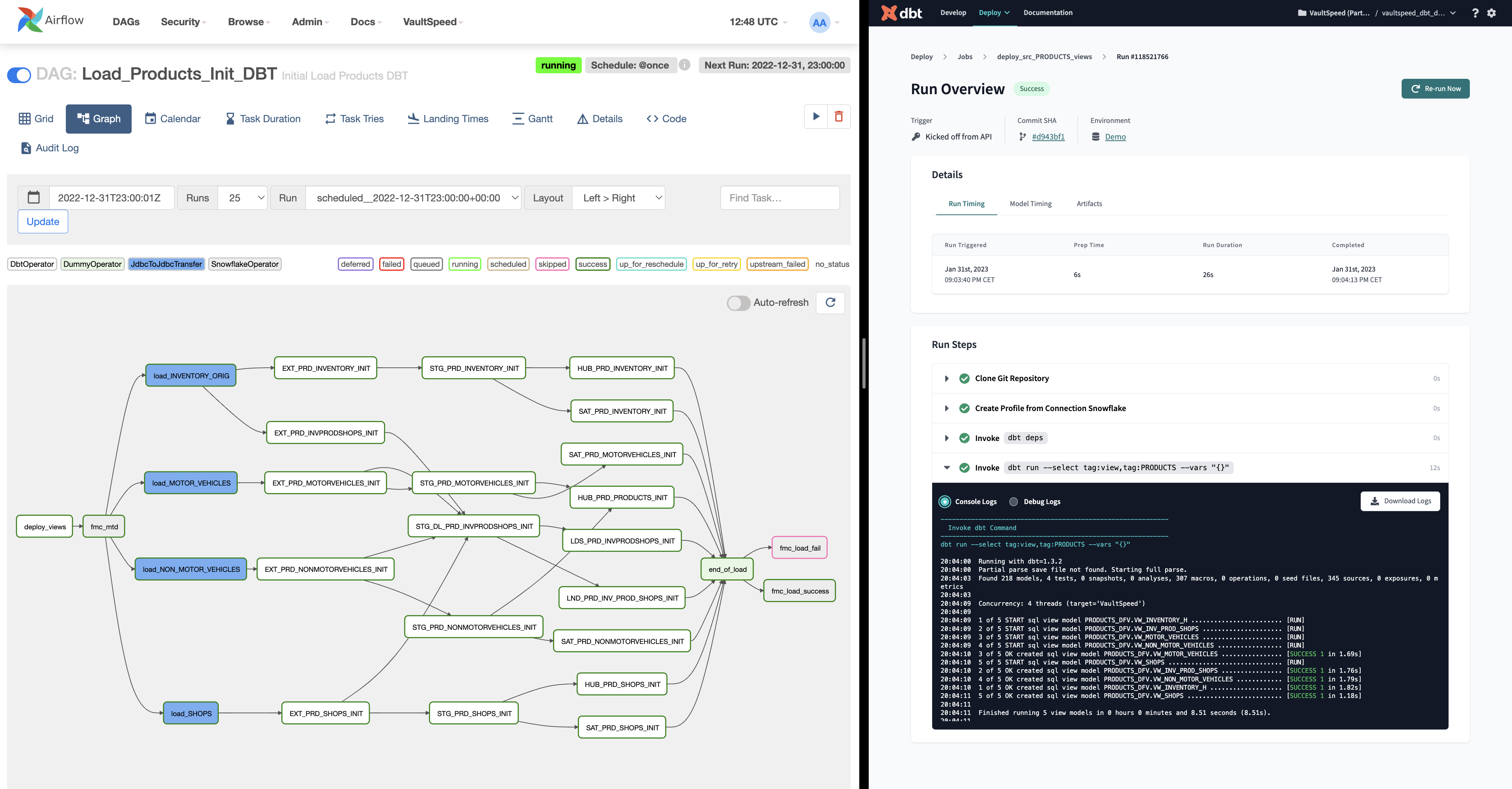Expand Clone Git Repository step
Screen dimensions: 1512x789
(946, 379)
